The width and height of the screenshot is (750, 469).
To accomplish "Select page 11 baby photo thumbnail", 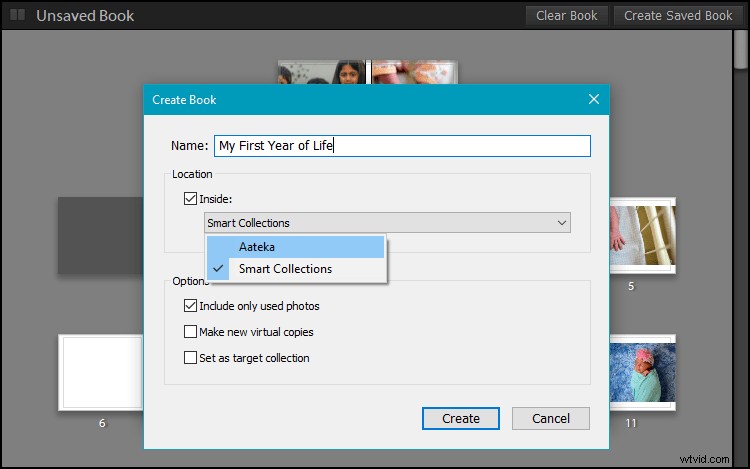I will 642,372.
